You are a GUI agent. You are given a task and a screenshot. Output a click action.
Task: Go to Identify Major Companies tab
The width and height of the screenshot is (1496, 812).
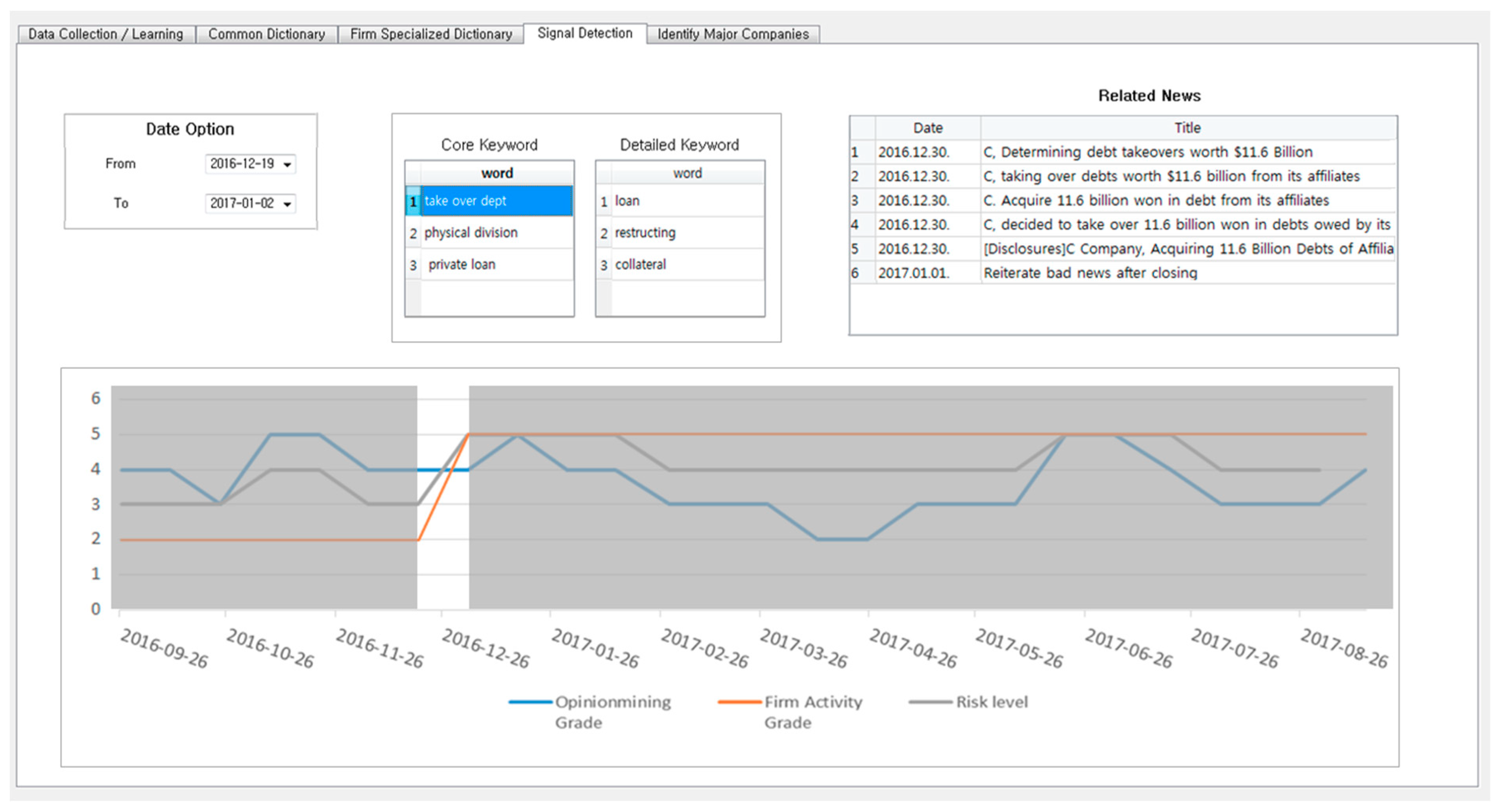pyautogui.click(x=732, y=34)
